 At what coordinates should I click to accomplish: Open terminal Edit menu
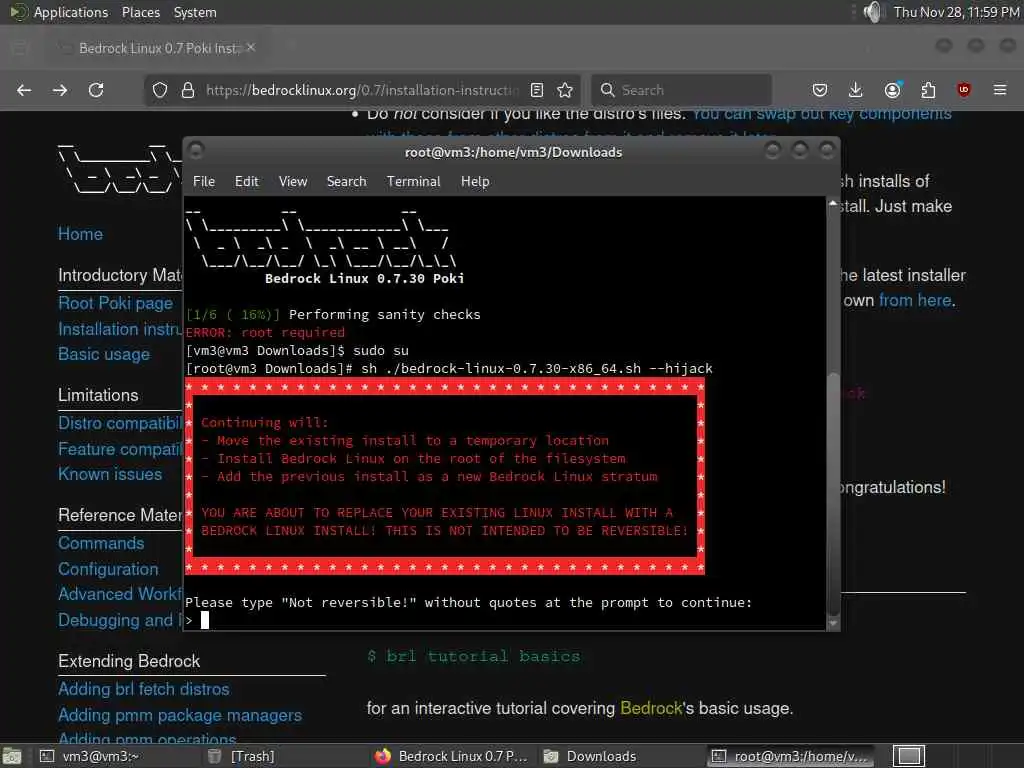246,182
